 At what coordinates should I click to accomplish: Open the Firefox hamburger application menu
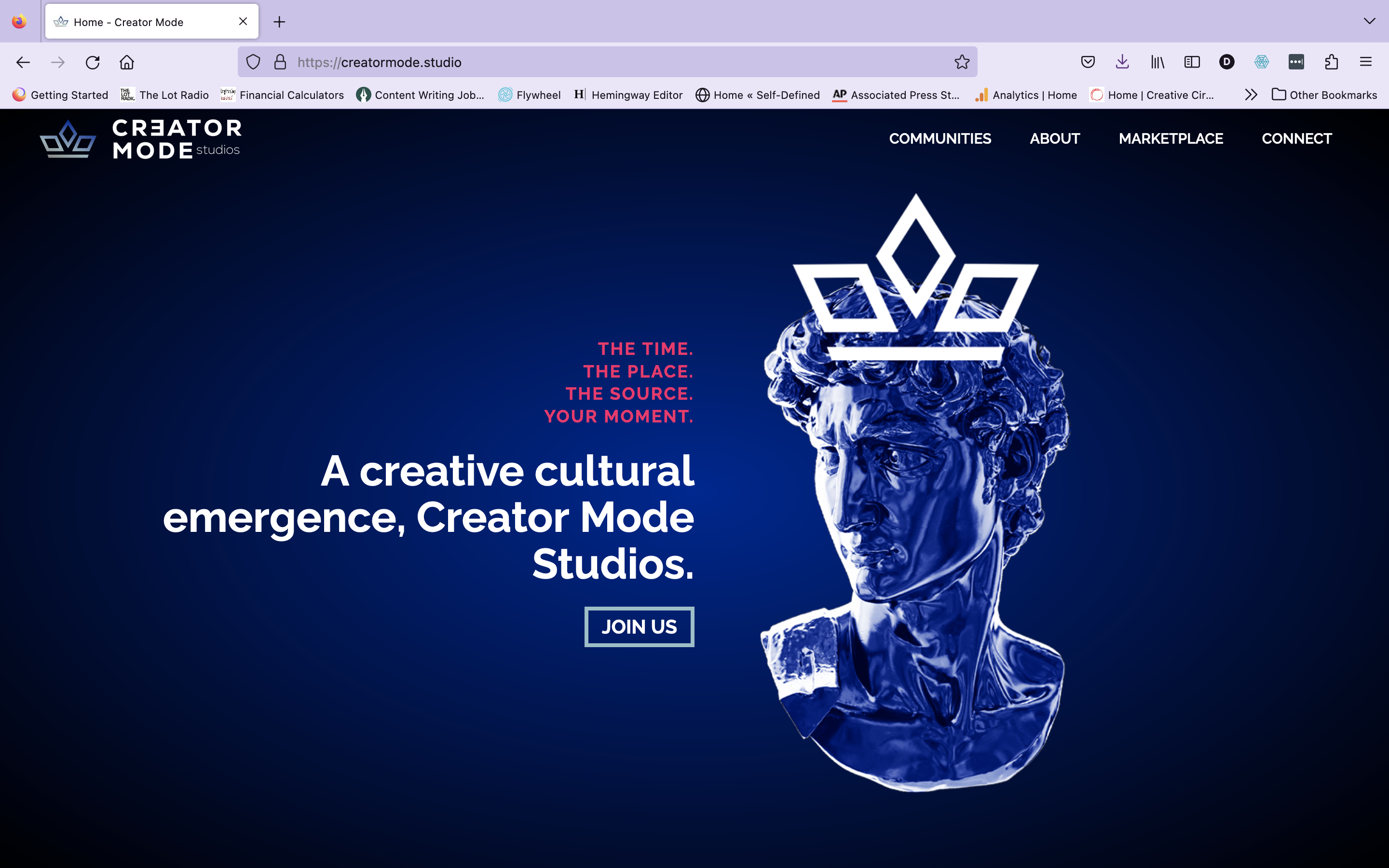click(x=1365, y=62)
